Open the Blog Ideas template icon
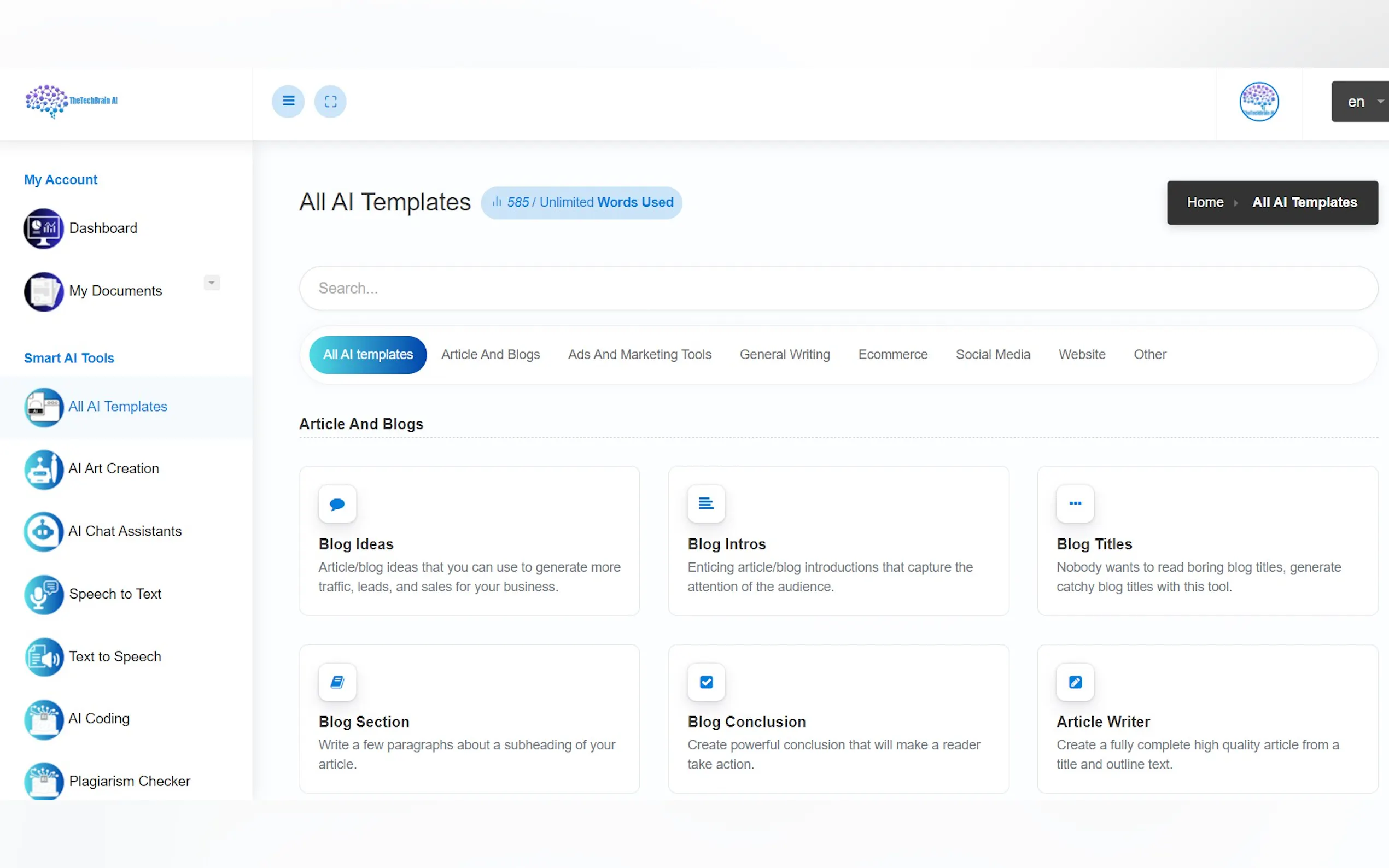The height and width of the screenshot is (868, 1389). pyautogui.click(x=337, y=504)
